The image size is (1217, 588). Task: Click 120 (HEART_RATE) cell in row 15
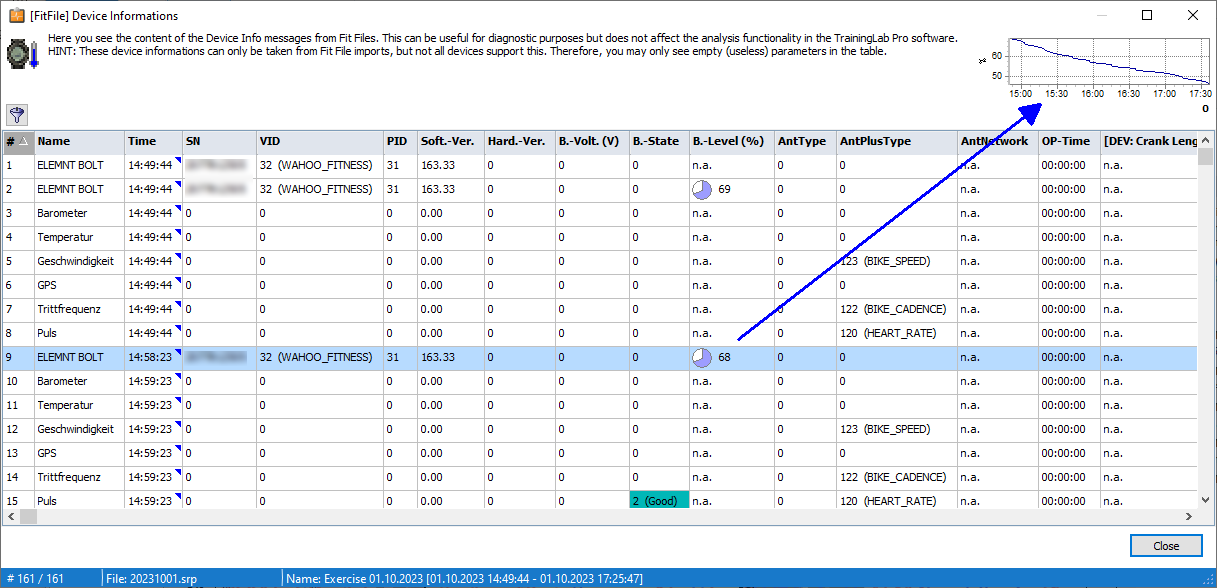coord(897,500)
